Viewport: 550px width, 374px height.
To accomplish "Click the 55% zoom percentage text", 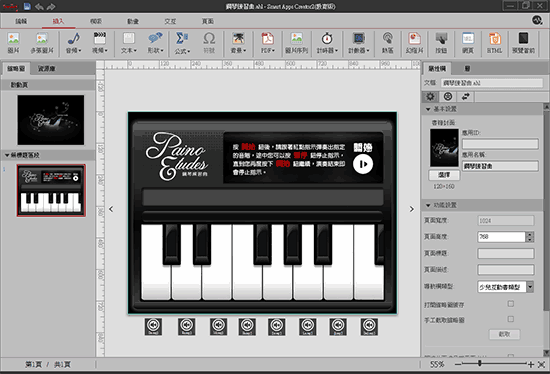I will pos(437,365).
